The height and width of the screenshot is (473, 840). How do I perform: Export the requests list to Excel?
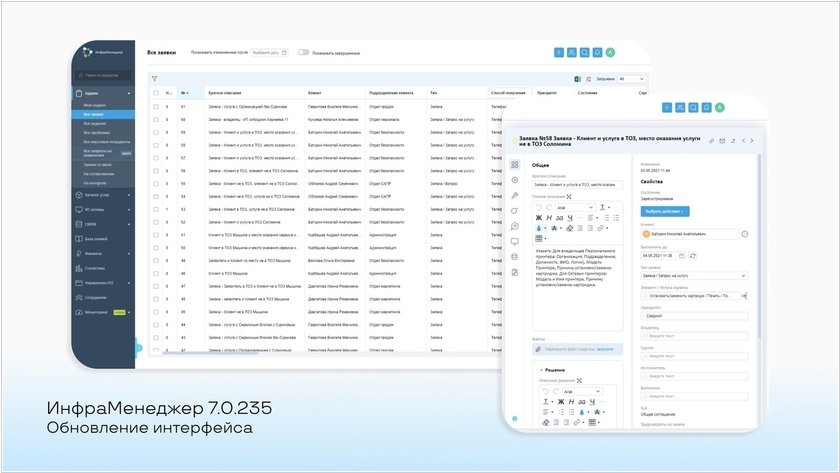coord(578,79)
